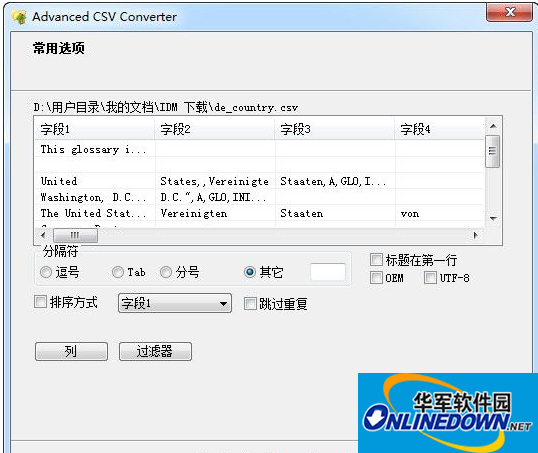
Task: Select the 'Vereinigten' cell
Action: tap(215, 213)
